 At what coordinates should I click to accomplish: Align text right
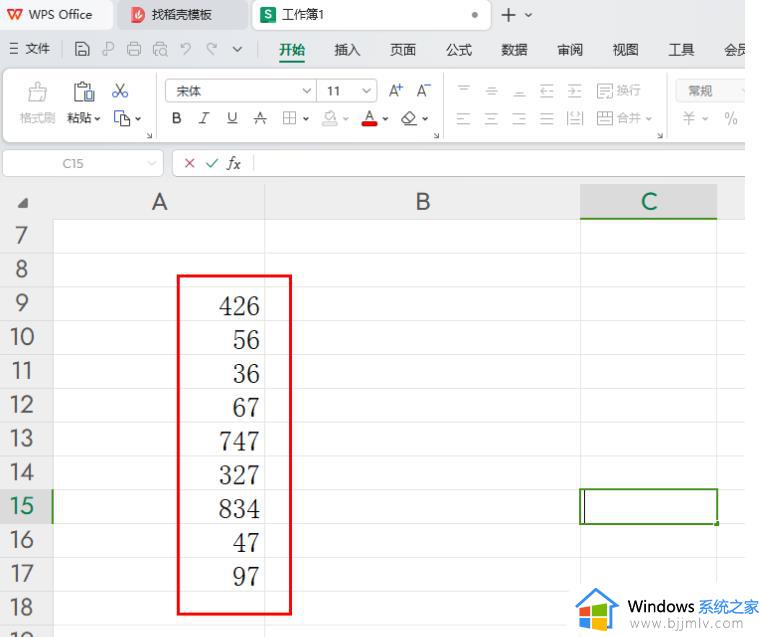pyautogui.click(x=519, y=118)
